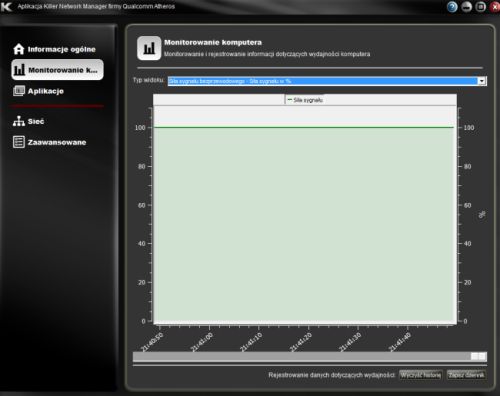The image size is (500, 396).
Task: Click the bar chart icon in the sidebar
Action: click(x=19, y=70)
